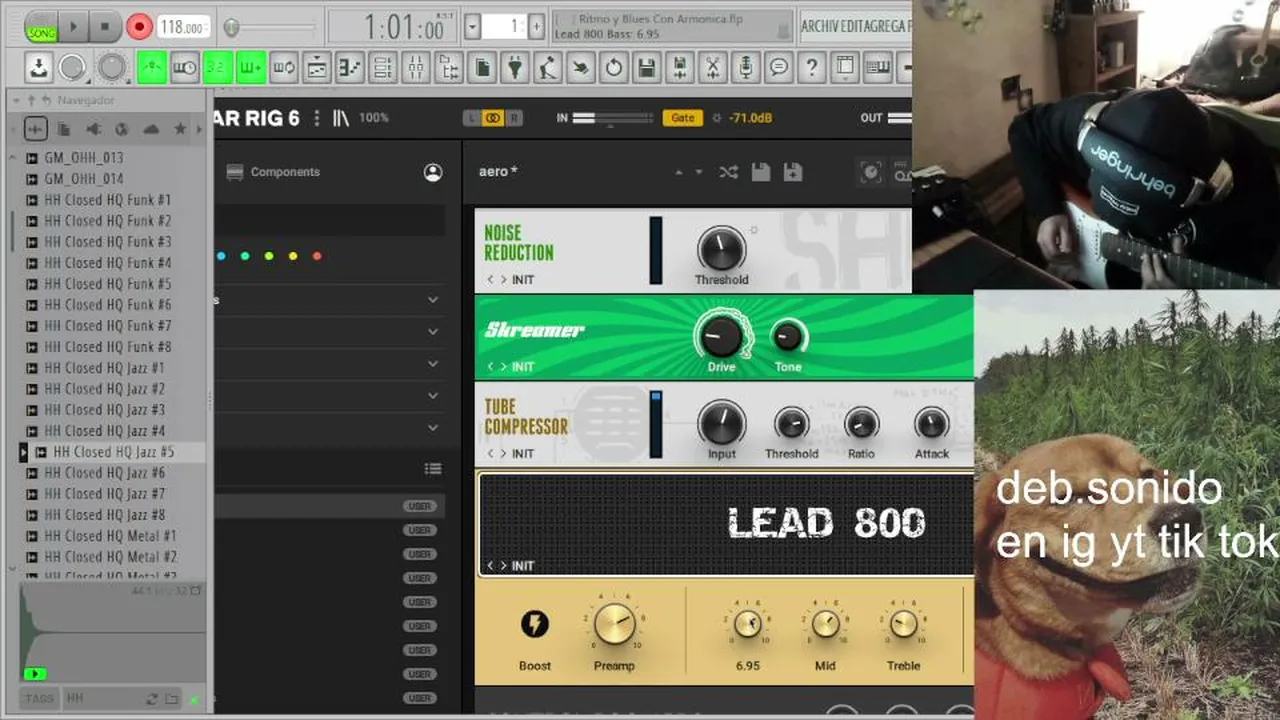Toggle the green overdub button

point(251,68)
